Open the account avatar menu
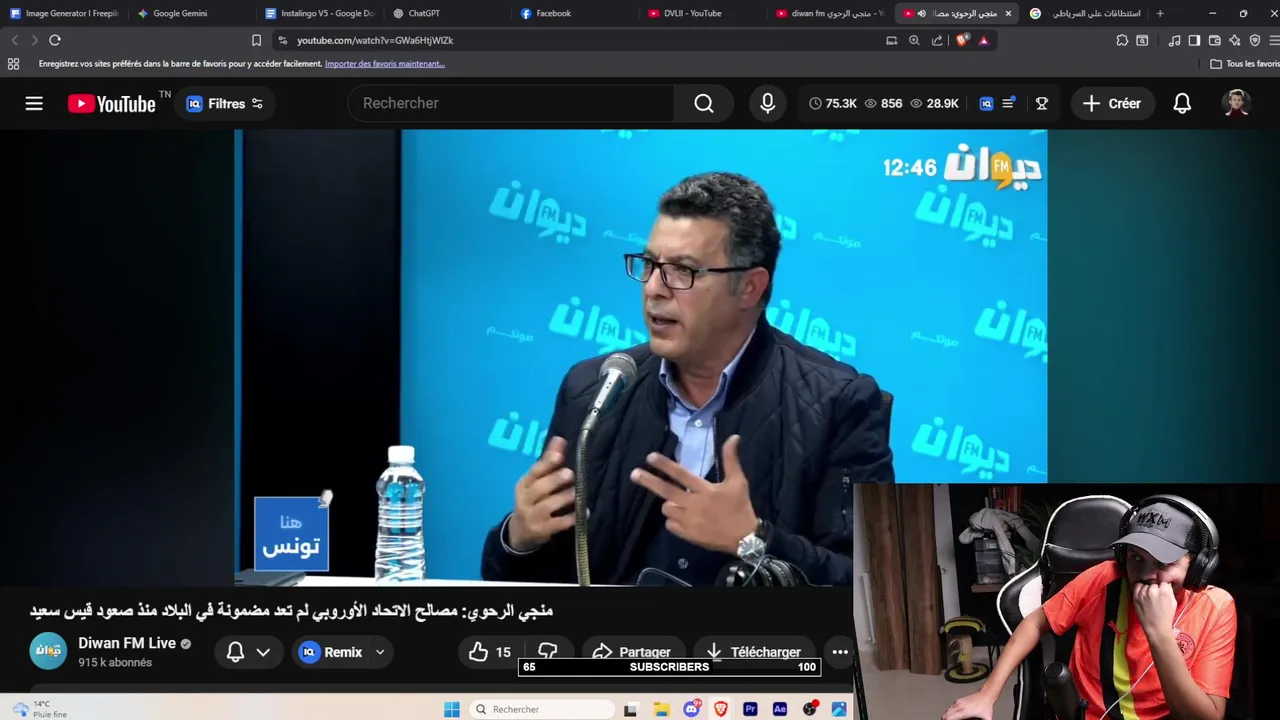 pos(1237,103)
